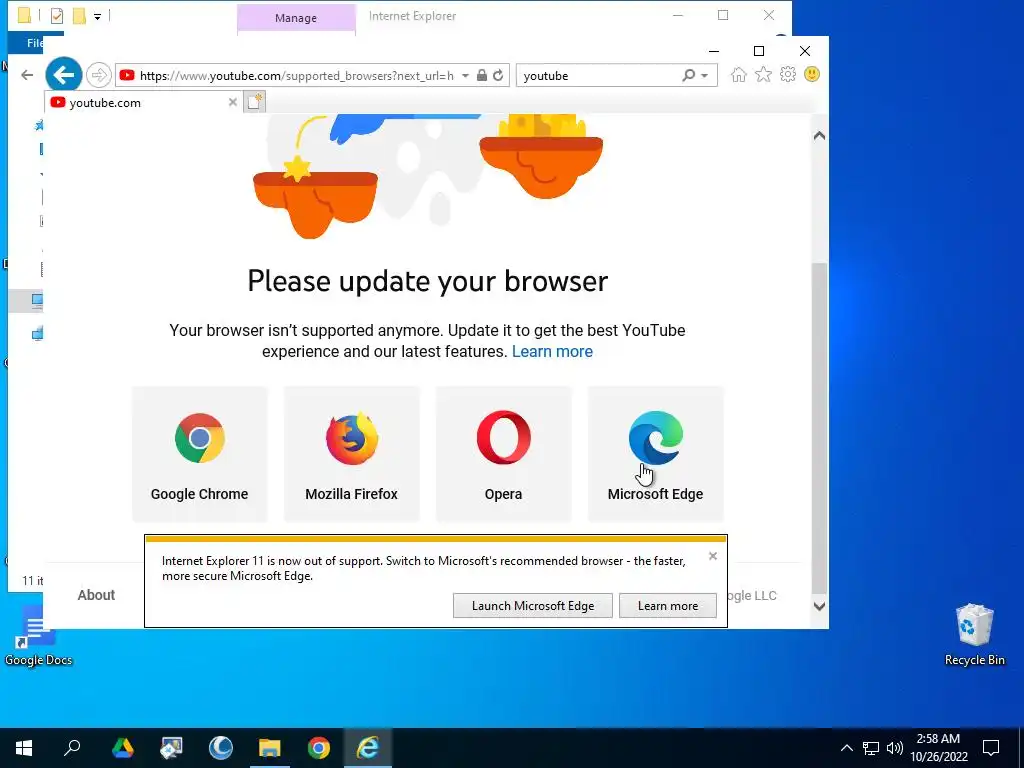Open quick access toolbar dropdown in Explorer

(x=97, y=16)
